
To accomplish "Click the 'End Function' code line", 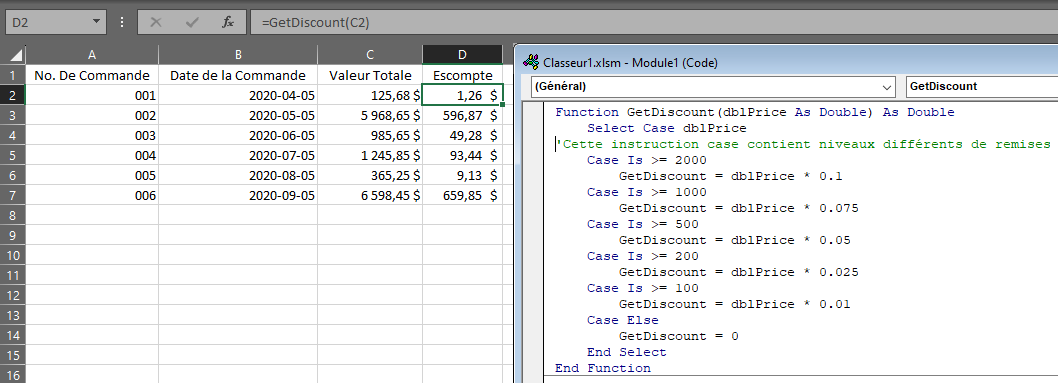I will (x=603, y=368).
